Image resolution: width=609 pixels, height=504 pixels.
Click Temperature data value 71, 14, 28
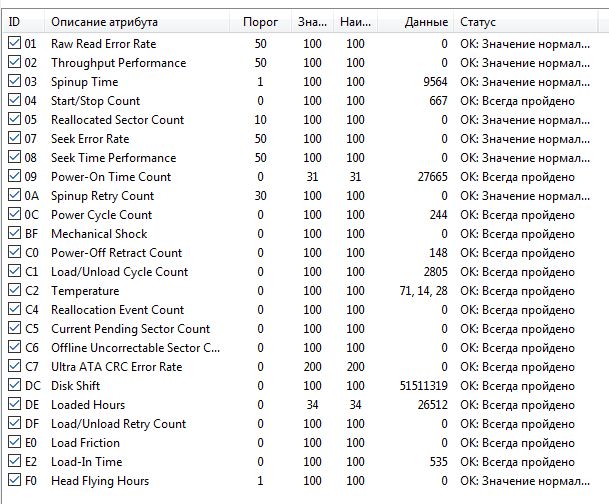423,291
